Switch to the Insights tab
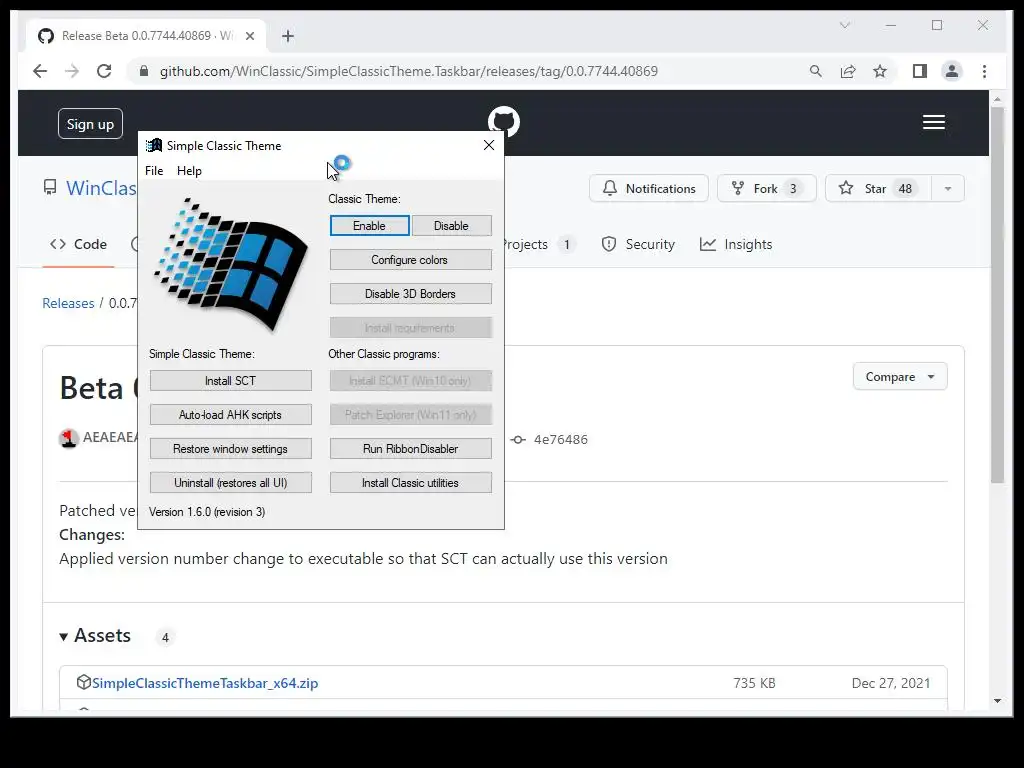The height and width of the screenshot is (768, 1024). (736, 244)
